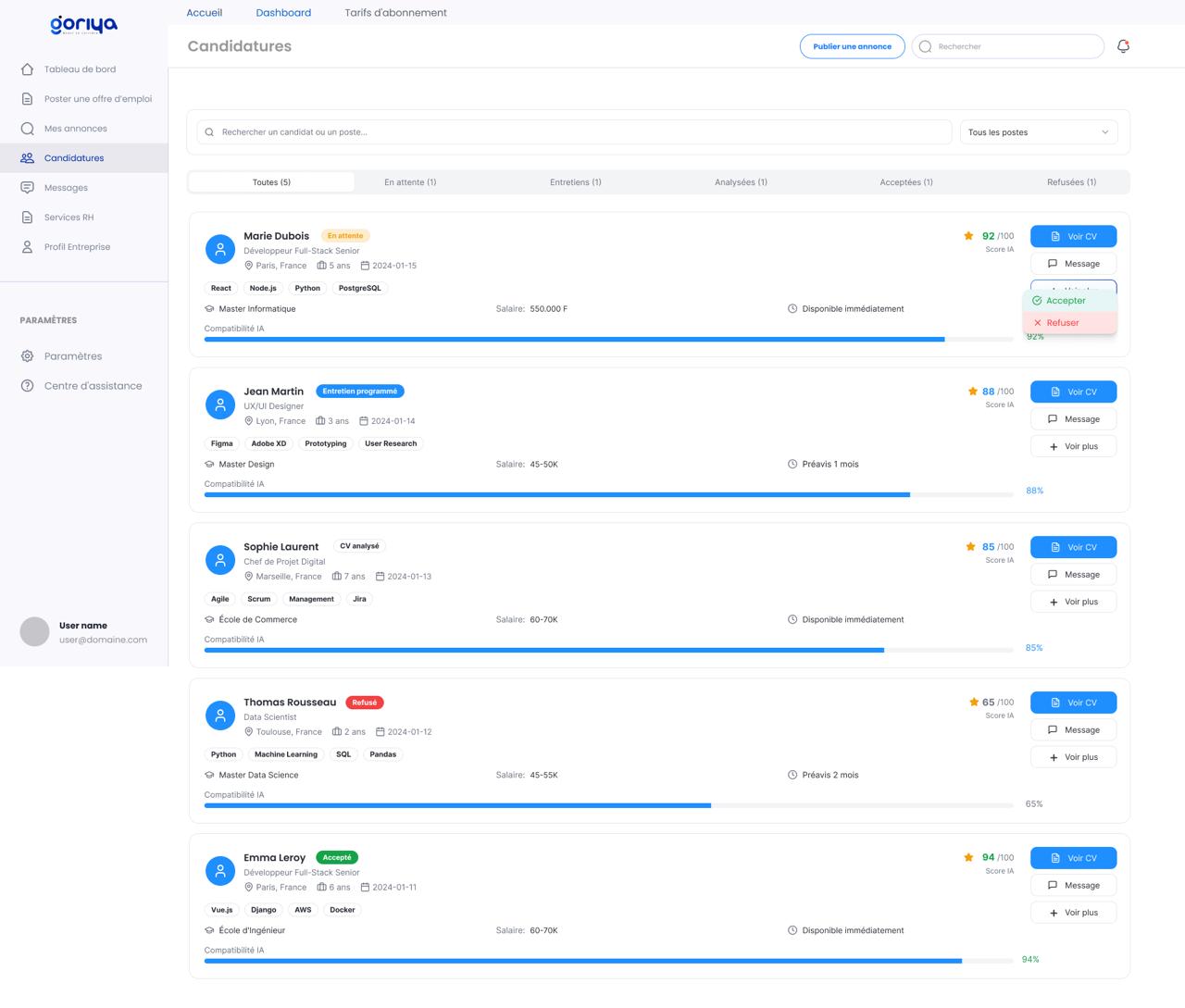Open the Tous les postes dropdown
The height and width of the screenshot is (1008, 1185).
[1039, 132]
